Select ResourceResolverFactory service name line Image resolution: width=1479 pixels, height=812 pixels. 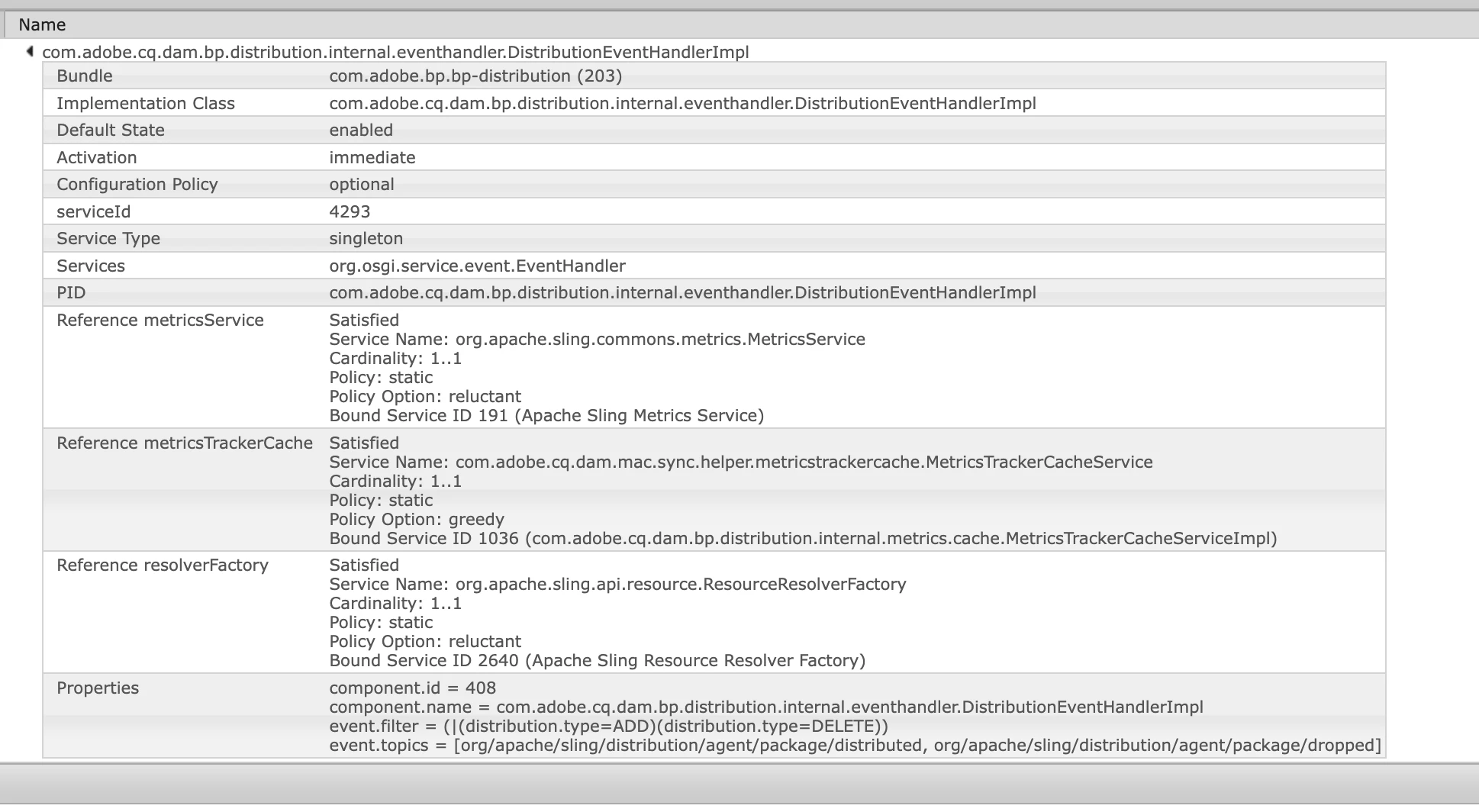point(617,585)
